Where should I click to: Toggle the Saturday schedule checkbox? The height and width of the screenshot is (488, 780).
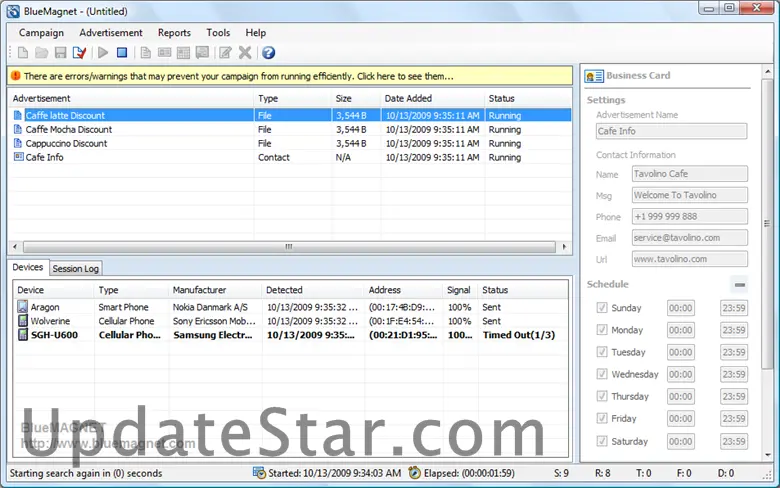[602, 441]
